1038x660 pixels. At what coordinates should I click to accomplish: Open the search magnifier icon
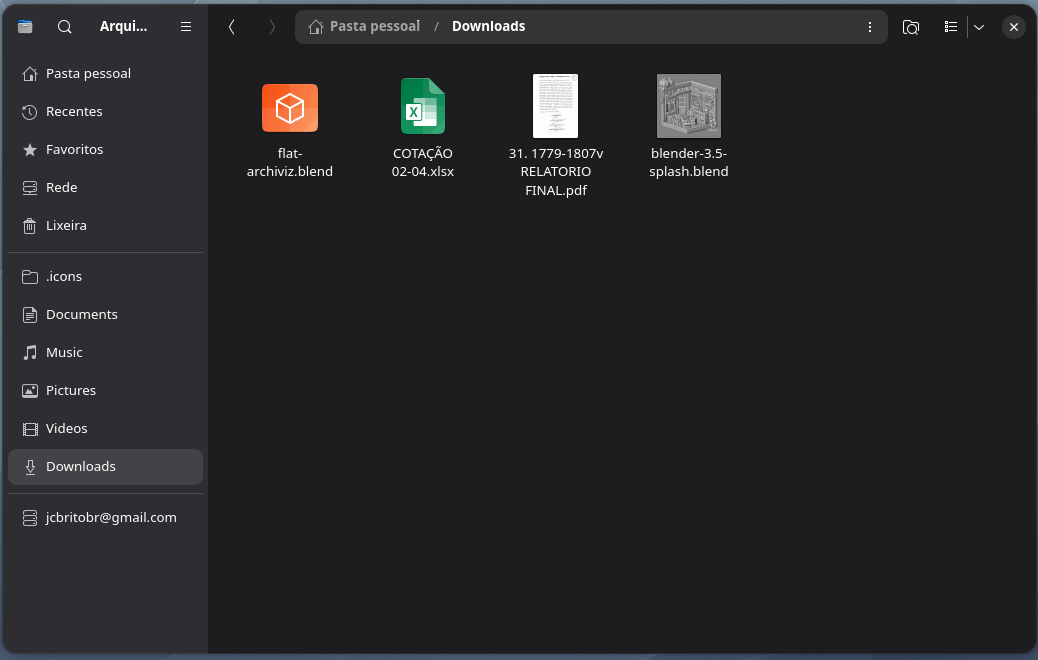coord(65,27)
